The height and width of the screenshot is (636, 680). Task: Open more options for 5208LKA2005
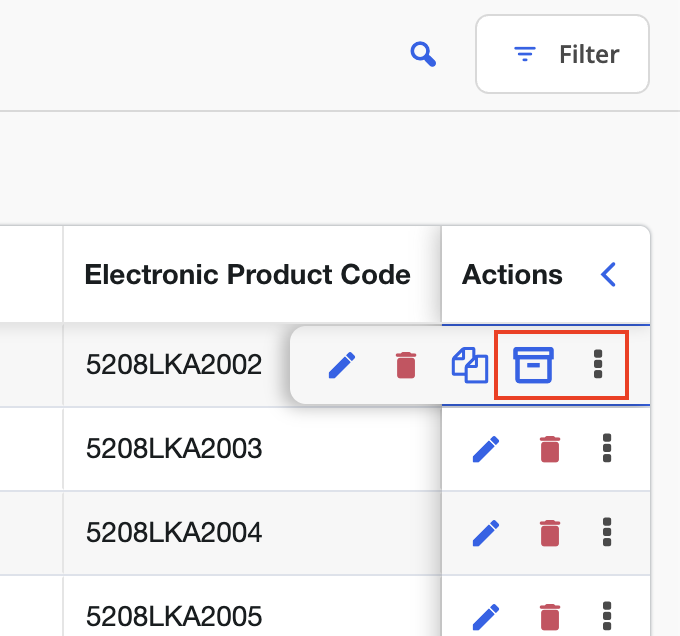tap(607, 616)
